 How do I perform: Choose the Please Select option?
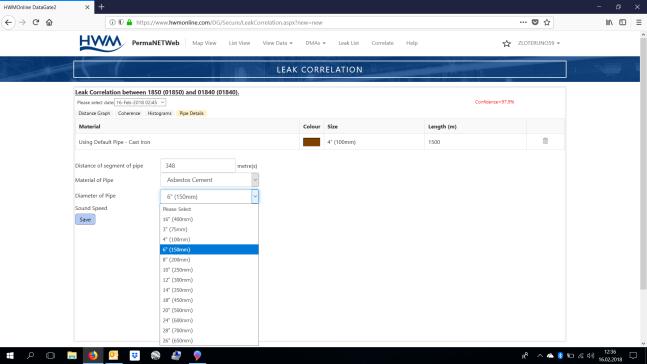coord(209,209)
